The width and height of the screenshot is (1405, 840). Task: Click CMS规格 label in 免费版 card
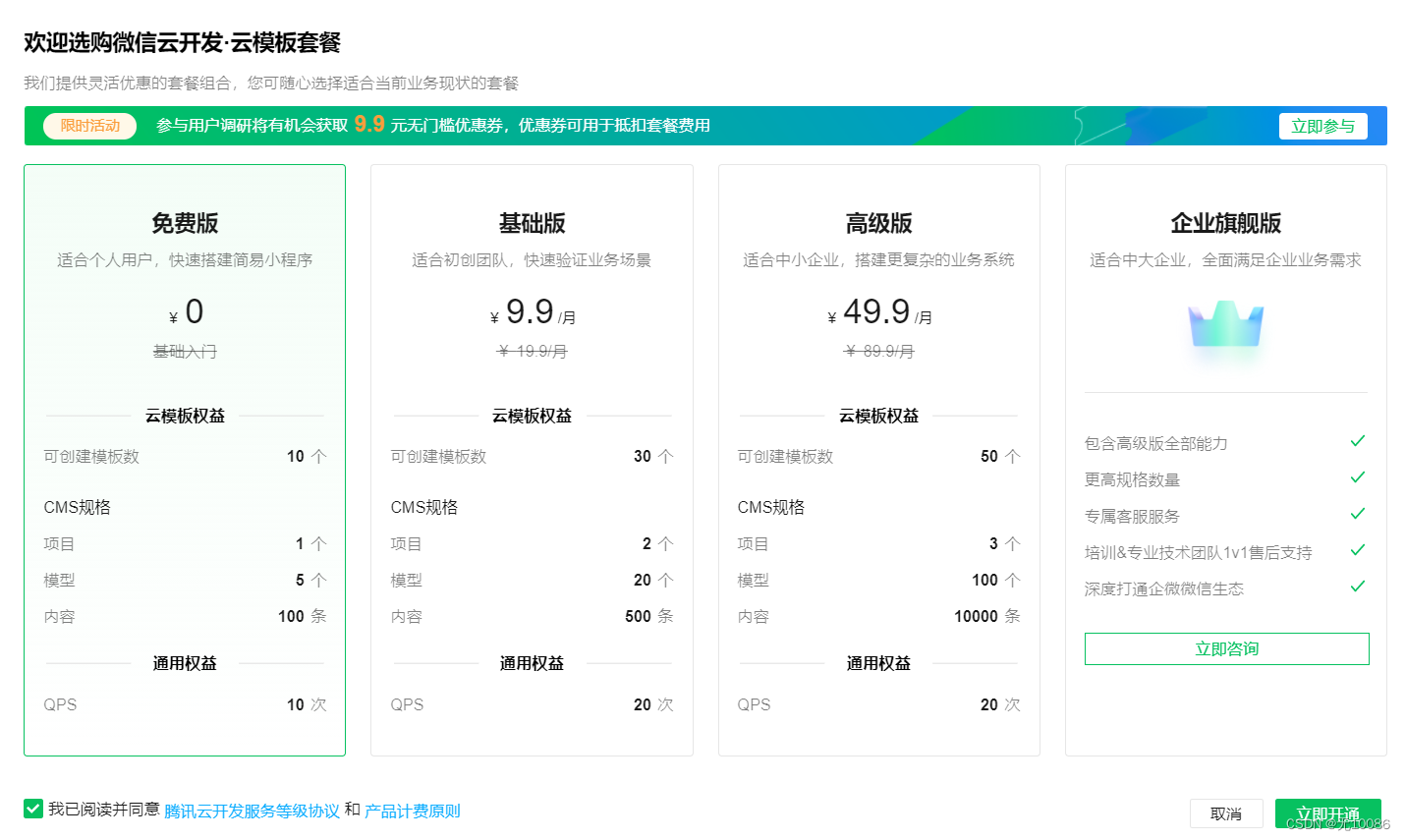(78, 507)
